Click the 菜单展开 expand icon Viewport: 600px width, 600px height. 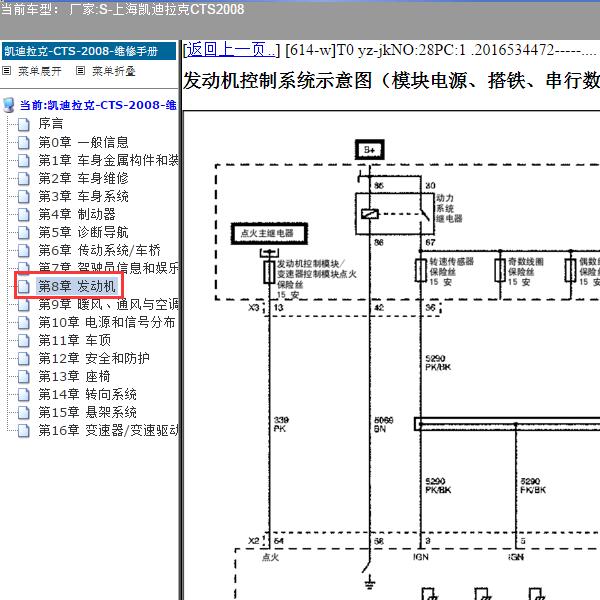click(x=7, y=71)
